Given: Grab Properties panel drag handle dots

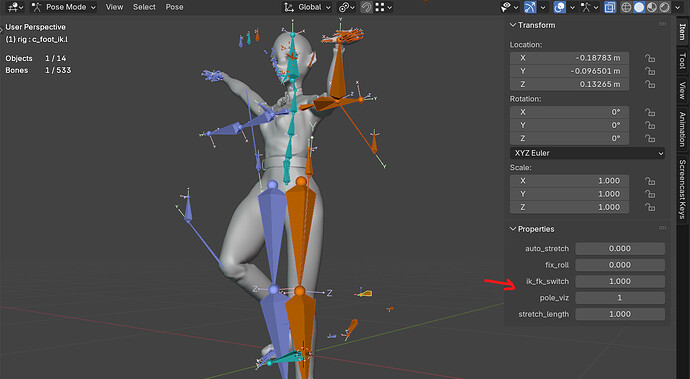Looking at the screenshot, I should pyautogui.click(x=662, y=228).
